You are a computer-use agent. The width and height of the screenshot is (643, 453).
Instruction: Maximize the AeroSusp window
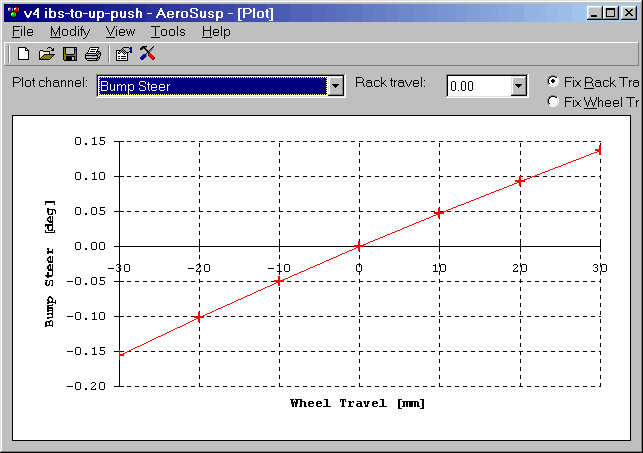(x=611, y=13)
